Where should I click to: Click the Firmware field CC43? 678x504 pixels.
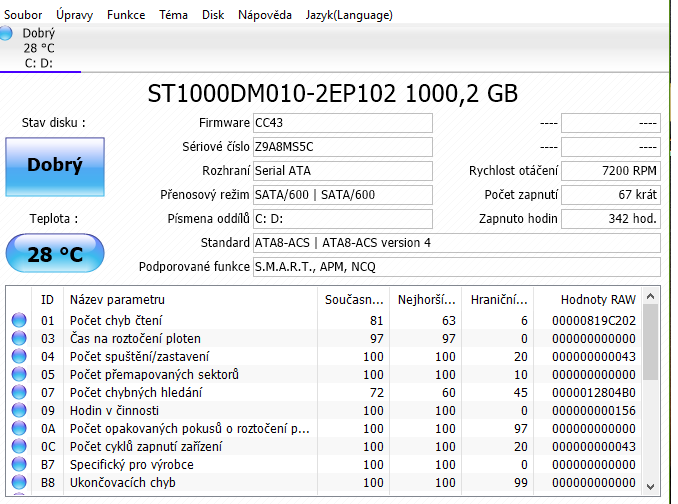tap(342, 123)
